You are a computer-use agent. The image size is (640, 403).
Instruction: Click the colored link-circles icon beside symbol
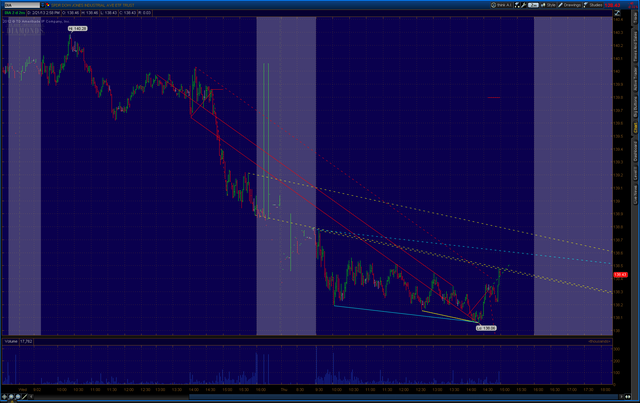coord(48,5)
